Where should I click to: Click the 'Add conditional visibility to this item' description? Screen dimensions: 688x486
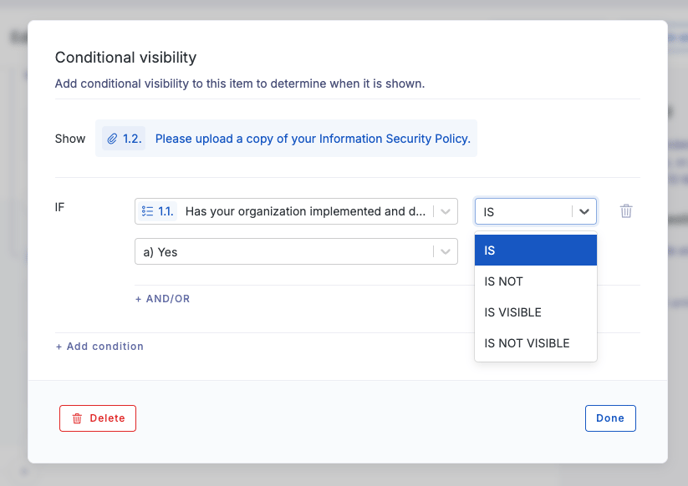coord(240,83)
